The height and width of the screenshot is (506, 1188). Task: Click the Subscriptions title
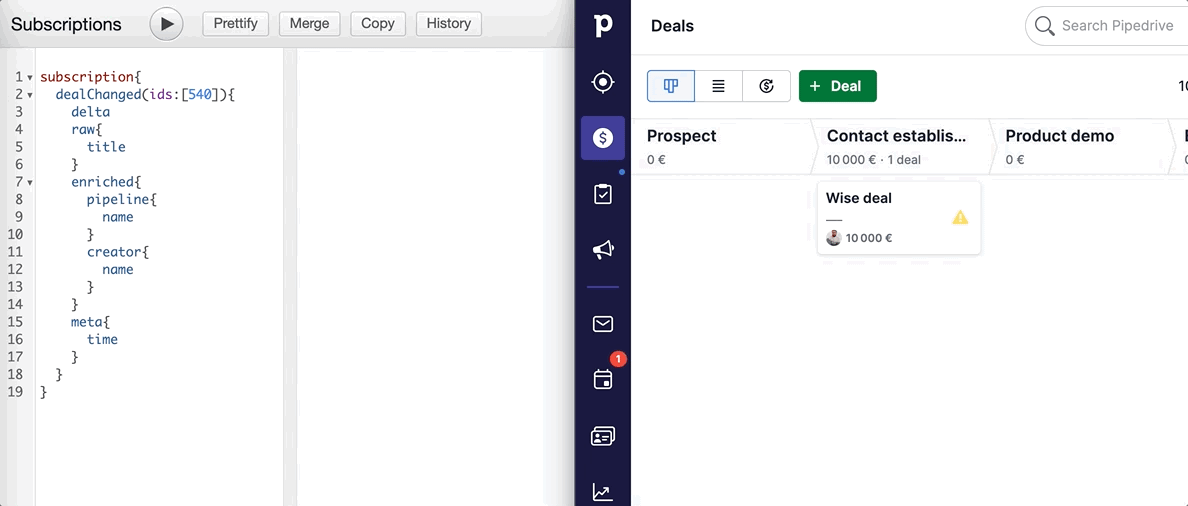tap(66, 24)
